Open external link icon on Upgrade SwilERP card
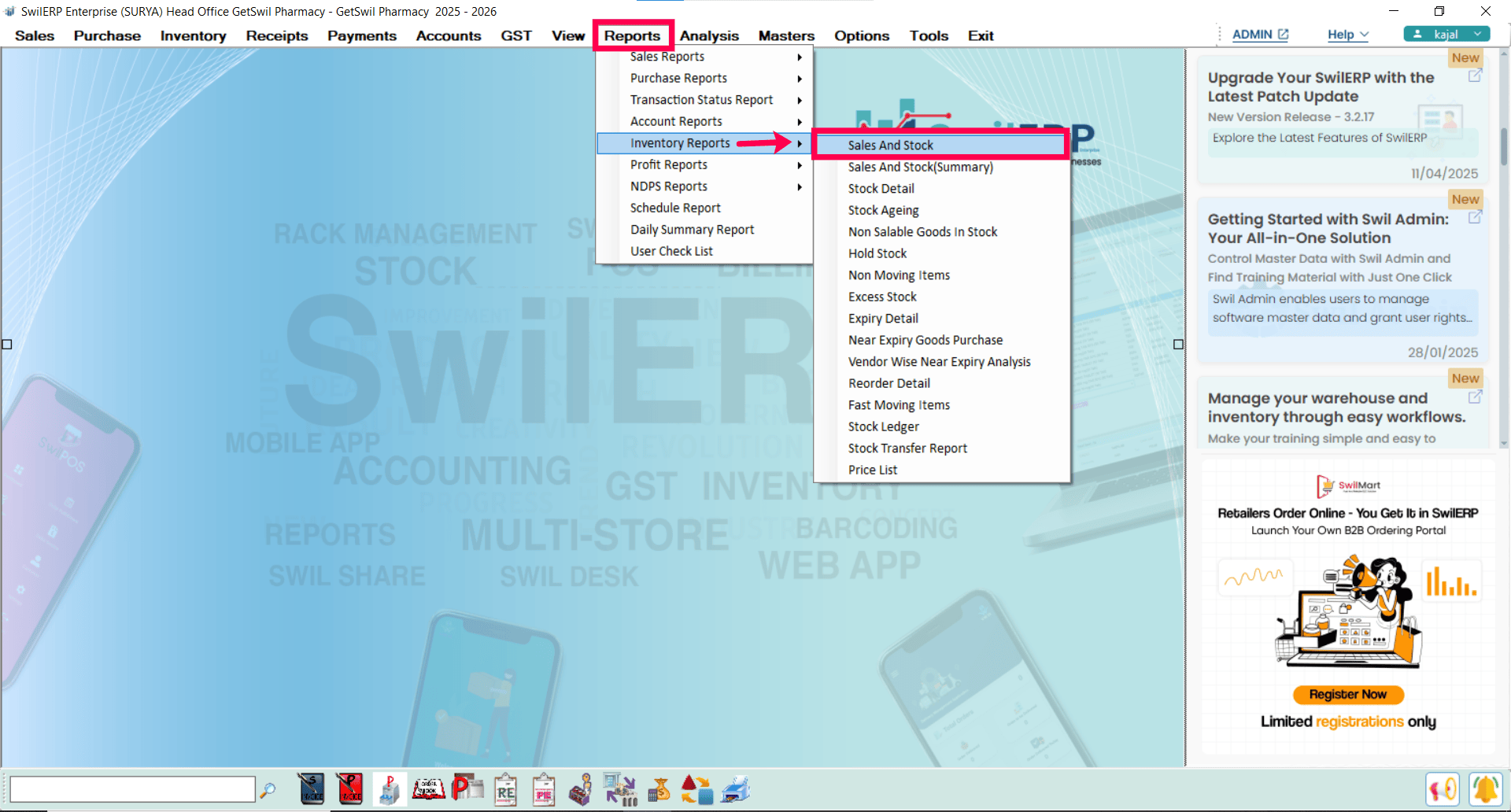The width and height of the screenshot is (1511, 812). [1475, 76]
